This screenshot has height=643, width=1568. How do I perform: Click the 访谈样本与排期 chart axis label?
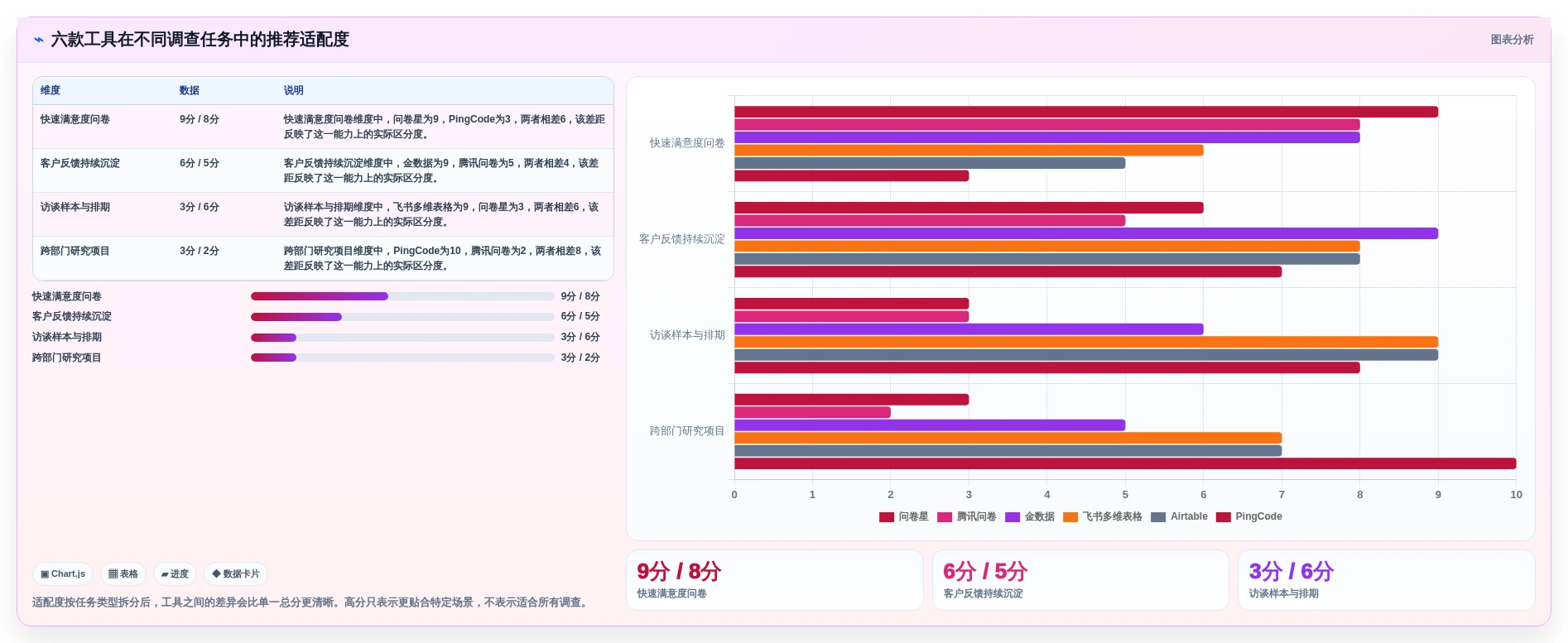pyautogui.click(x=686, y=335)
